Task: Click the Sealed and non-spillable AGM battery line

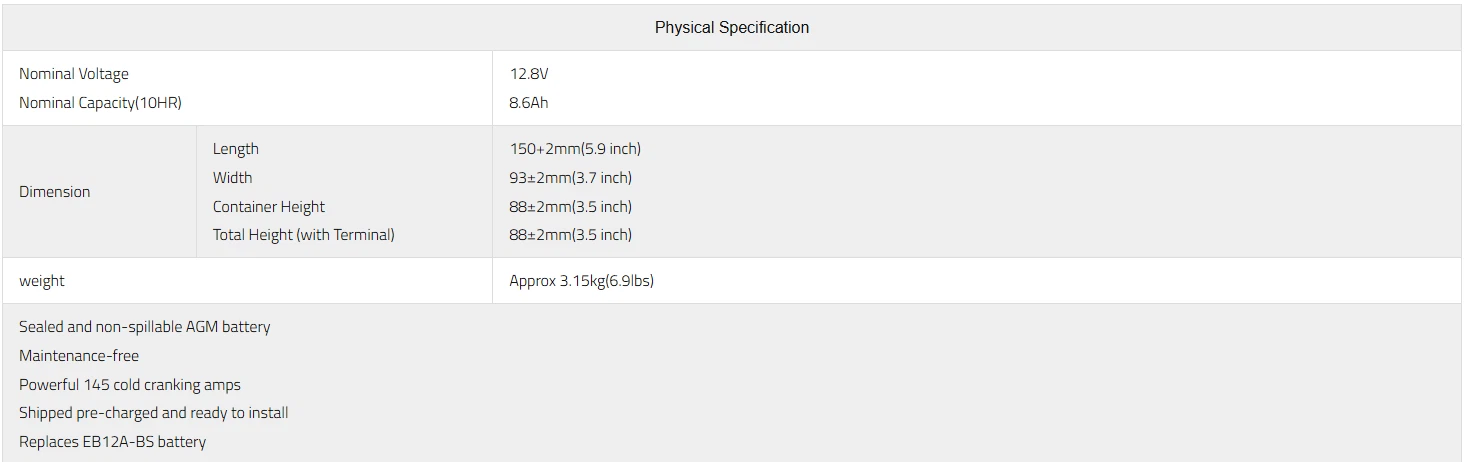Action: (x=144, y=327)
